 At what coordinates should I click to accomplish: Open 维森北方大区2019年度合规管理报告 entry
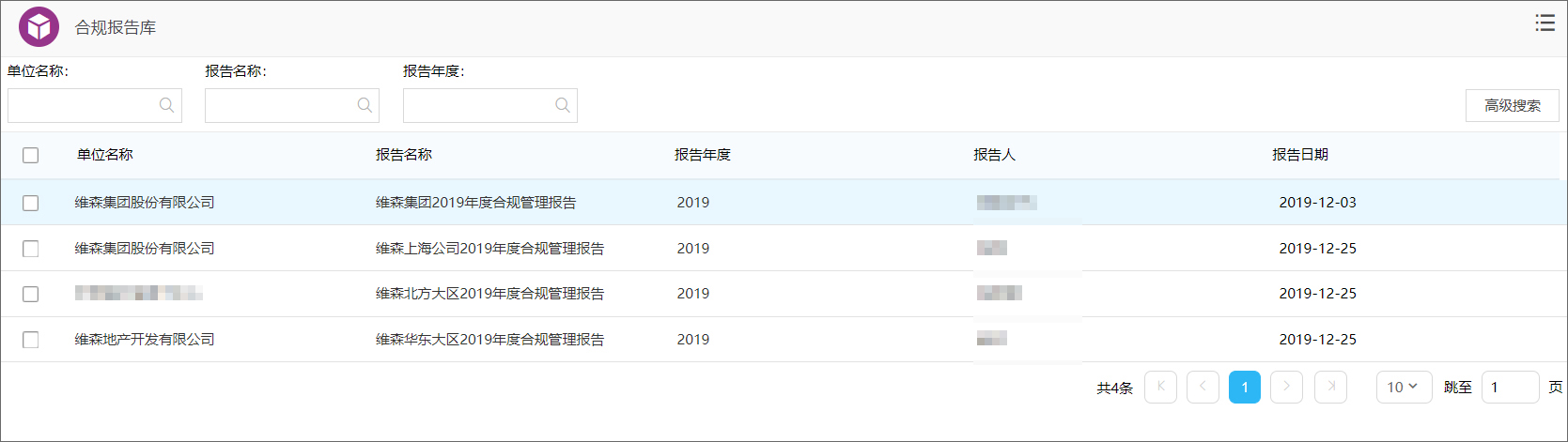(489, 294)
